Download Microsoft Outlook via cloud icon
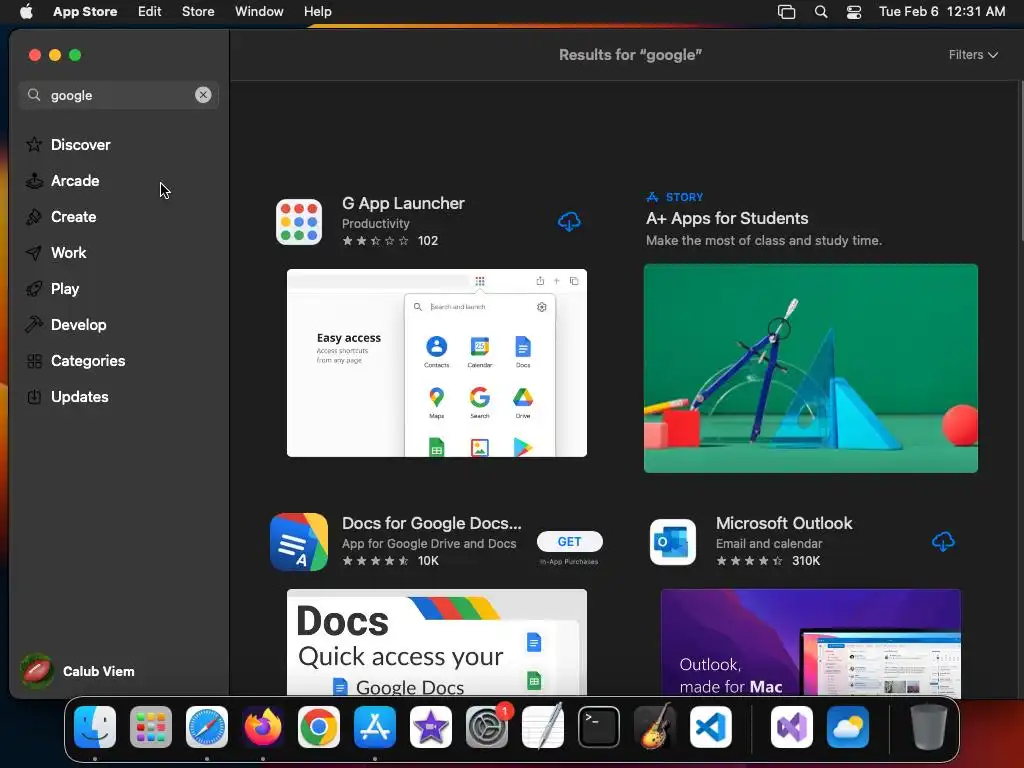 pos(943,541)
